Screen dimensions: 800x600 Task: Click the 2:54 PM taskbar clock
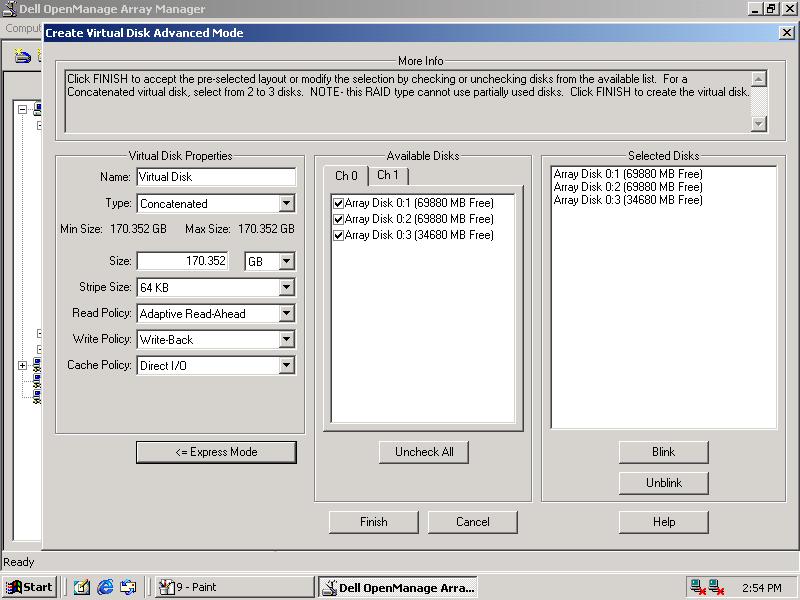click(x=762, y=588)
